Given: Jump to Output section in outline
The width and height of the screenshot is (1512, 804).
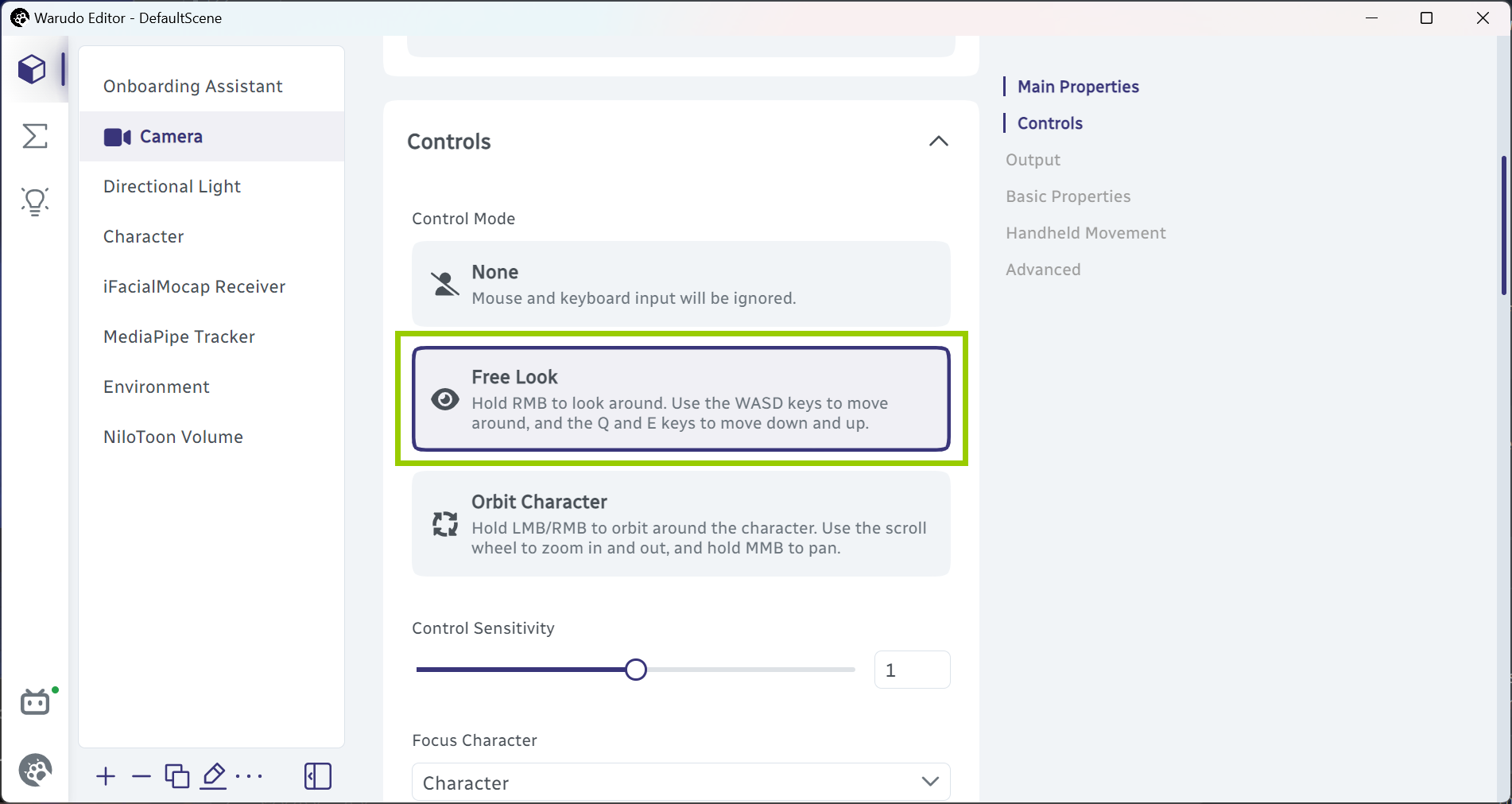Looking at the screenshot, I should (x=1033, y=160).
